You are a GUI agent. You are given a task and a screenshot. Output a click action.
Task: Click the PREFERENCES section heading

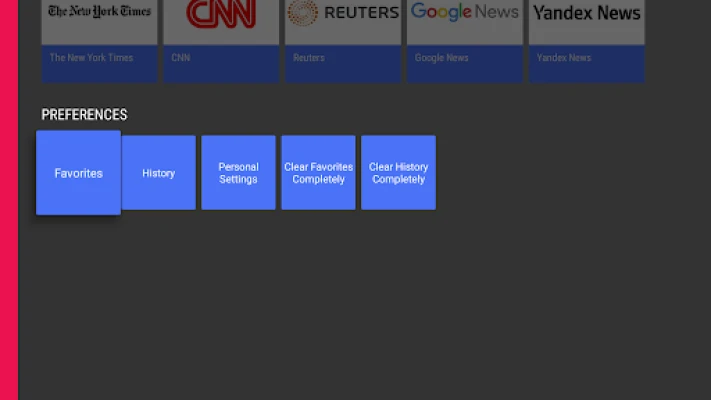tap(84, 115)
